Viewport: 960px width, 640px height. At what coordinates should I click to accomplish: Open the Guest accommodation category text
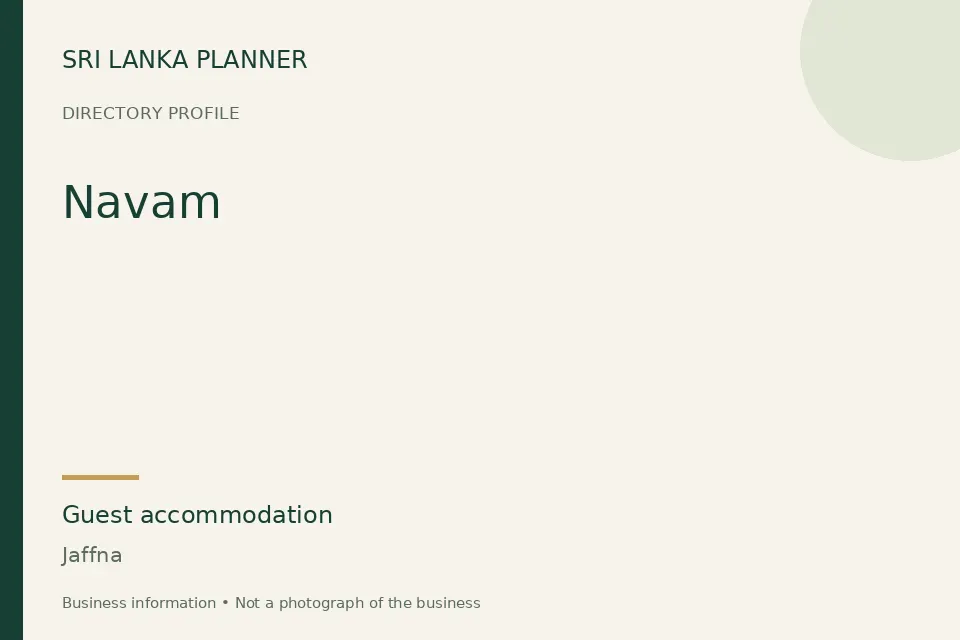point(197,515)
